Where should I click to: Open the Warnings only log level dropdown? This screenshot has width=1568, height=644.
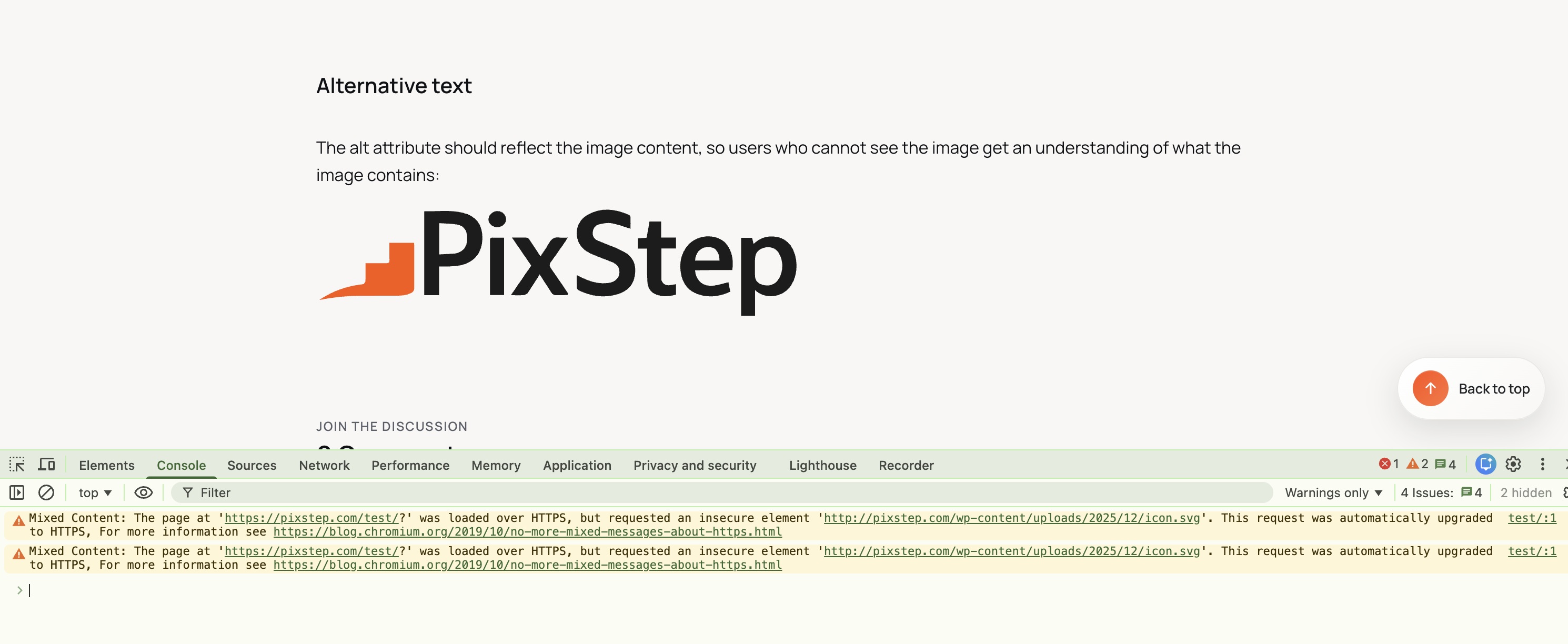1333,492
